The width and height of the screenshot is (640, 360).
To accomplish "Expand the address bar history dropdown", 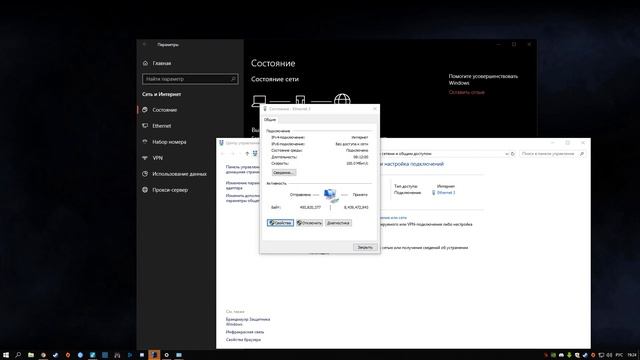I will pos(507,154).
